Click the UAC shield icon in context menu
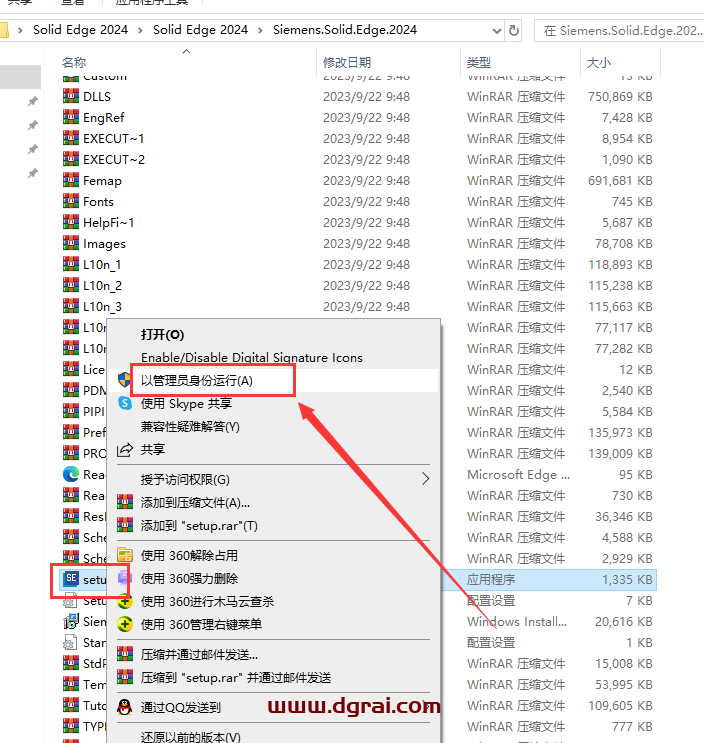Image resolution: width=704 pixels, height=743 pixels. tap(125, 380)
